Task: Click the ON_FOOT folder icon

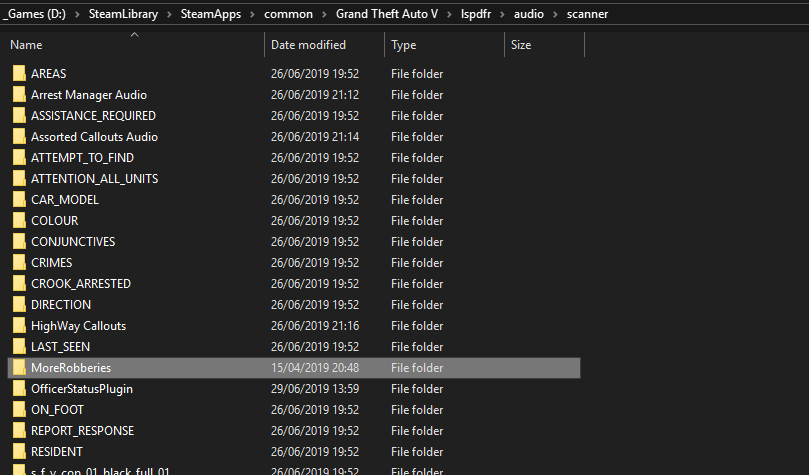Action: 19,410
